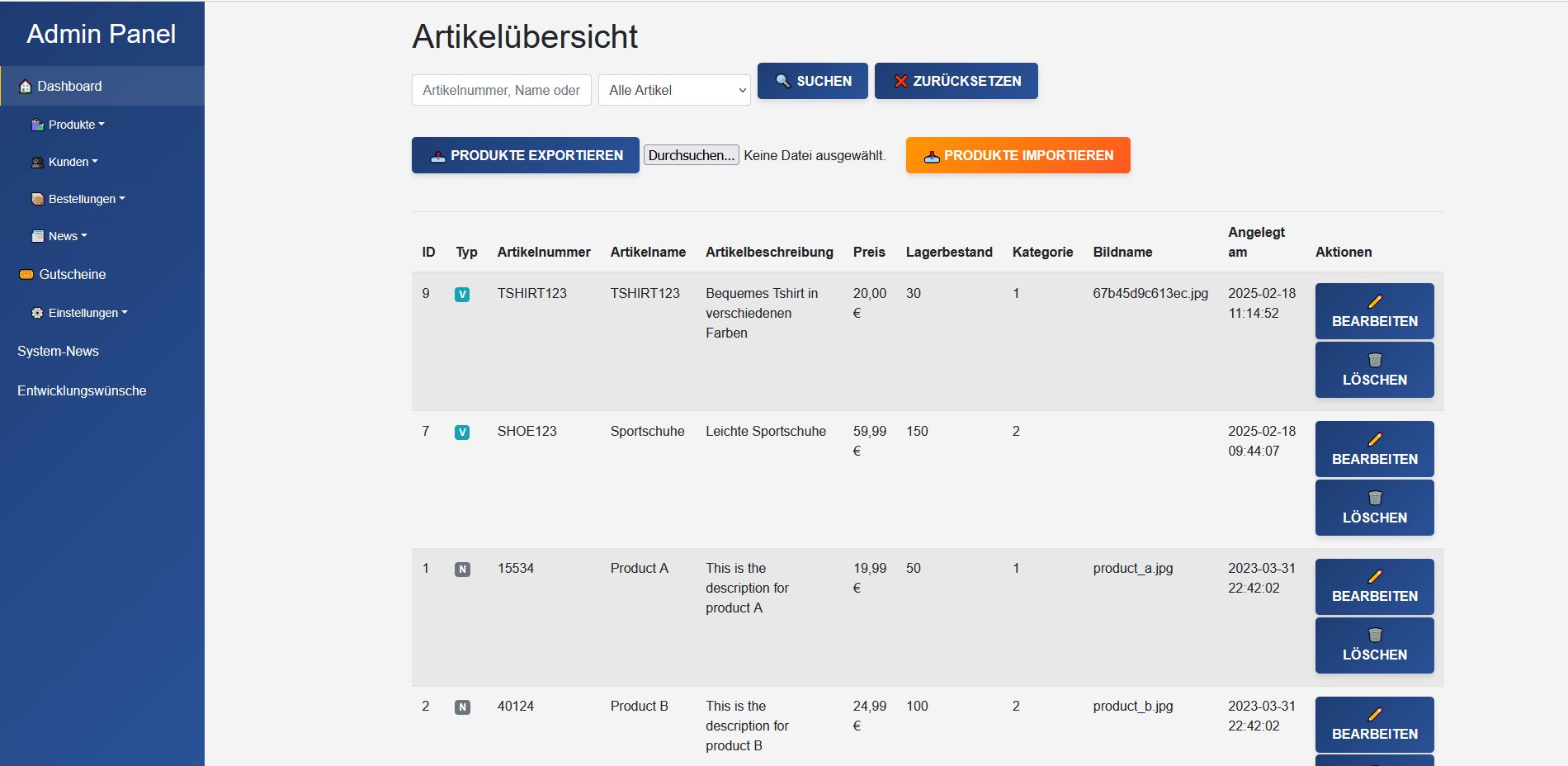Click the pencil icon for SHOE123 row
This screenshot has width=1568, height=766.
(x=1375, y=439)
